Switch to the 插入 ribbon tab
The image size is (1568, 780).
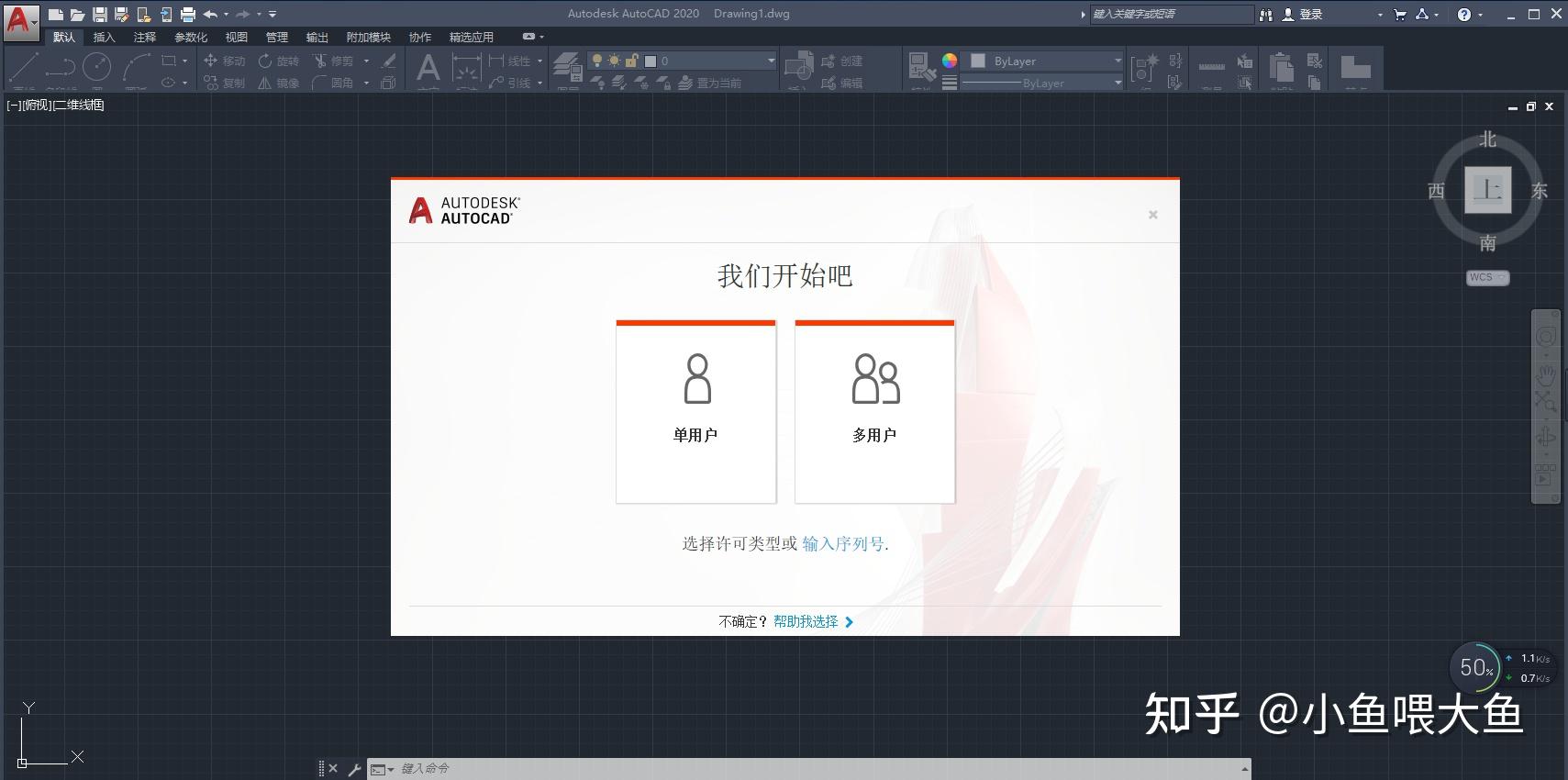(x=105, y=37)
